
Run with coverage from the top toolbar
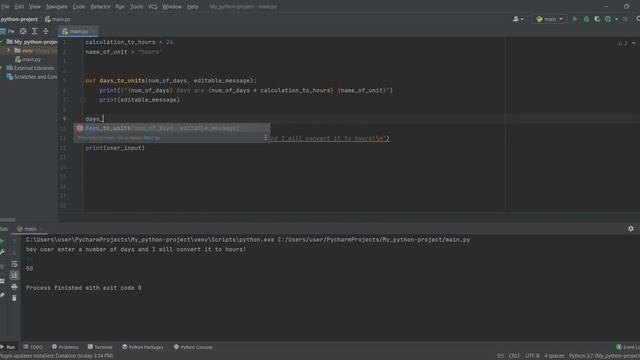(x=597, y=19)
